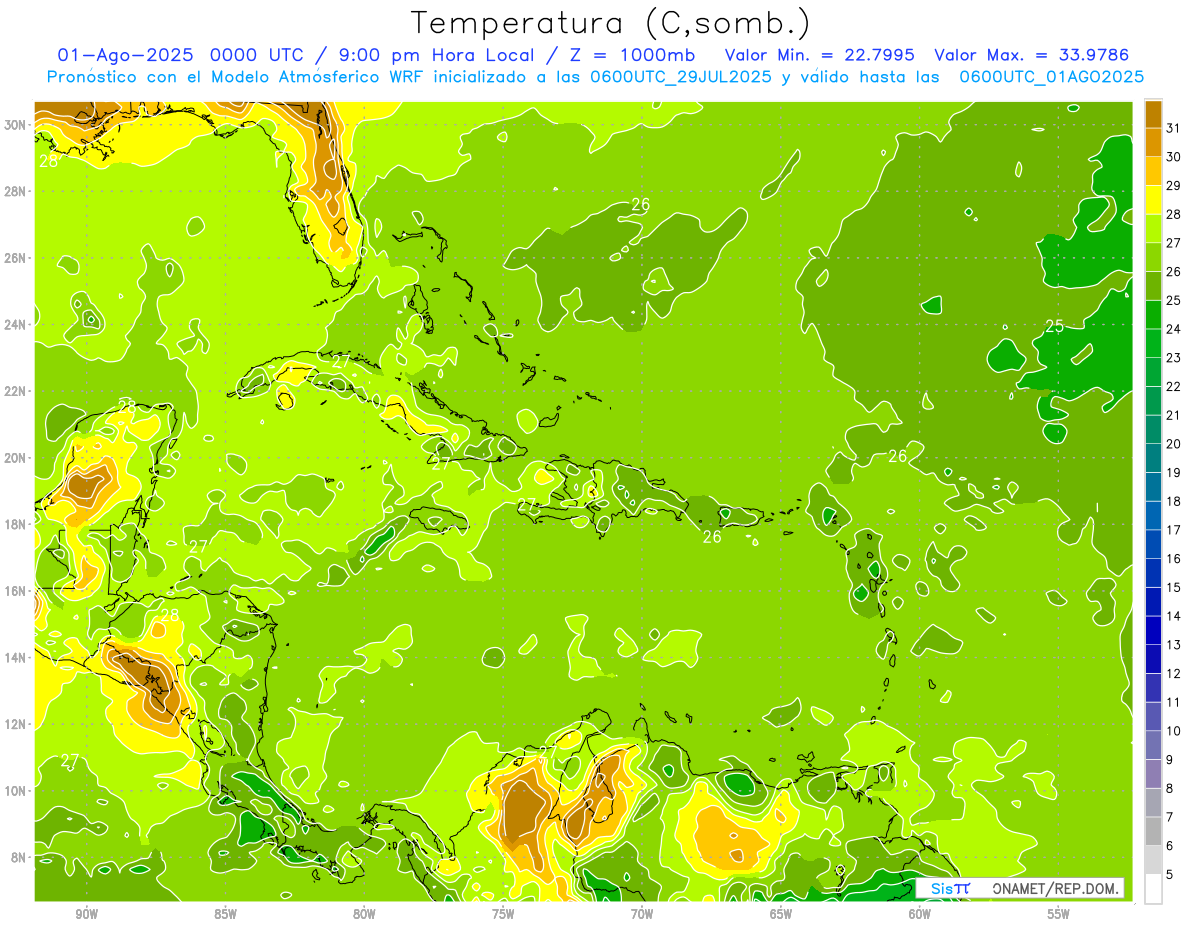The height and width of the screenshot is (927, 1200).
Task: Click legend value "15" on the color scale
Action: pyautogui.click(x=1174, y=588)
